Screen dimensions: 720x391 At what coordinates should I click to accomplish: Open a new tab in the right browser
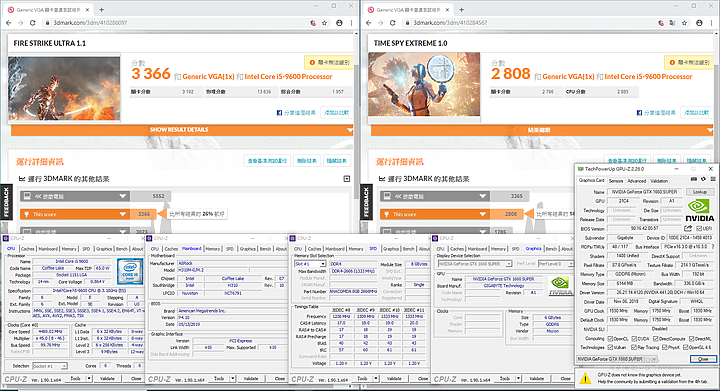coord(461,10)
